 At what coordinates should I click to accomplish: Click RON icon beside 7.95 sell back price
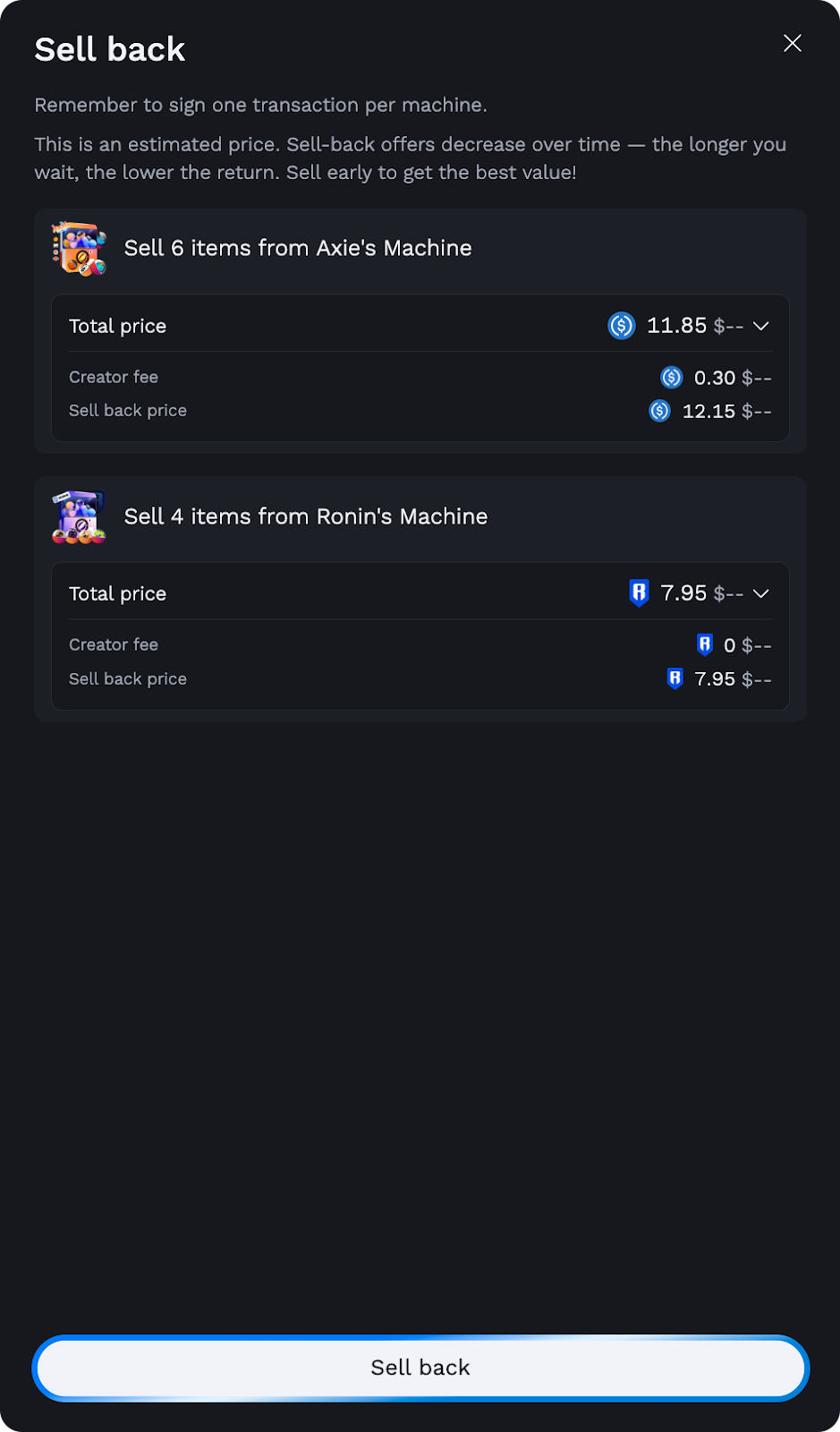coord(675,678)
